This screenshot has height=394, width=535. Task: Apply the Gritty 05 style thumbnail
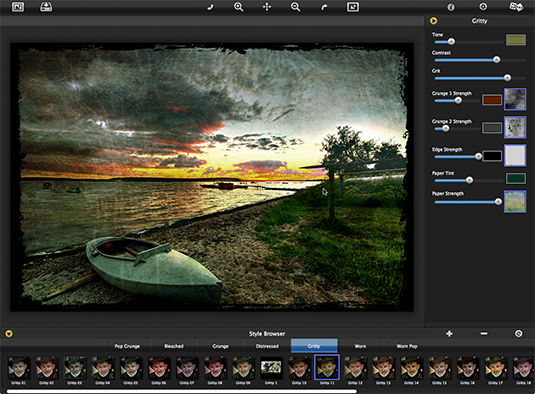point(131,368)
